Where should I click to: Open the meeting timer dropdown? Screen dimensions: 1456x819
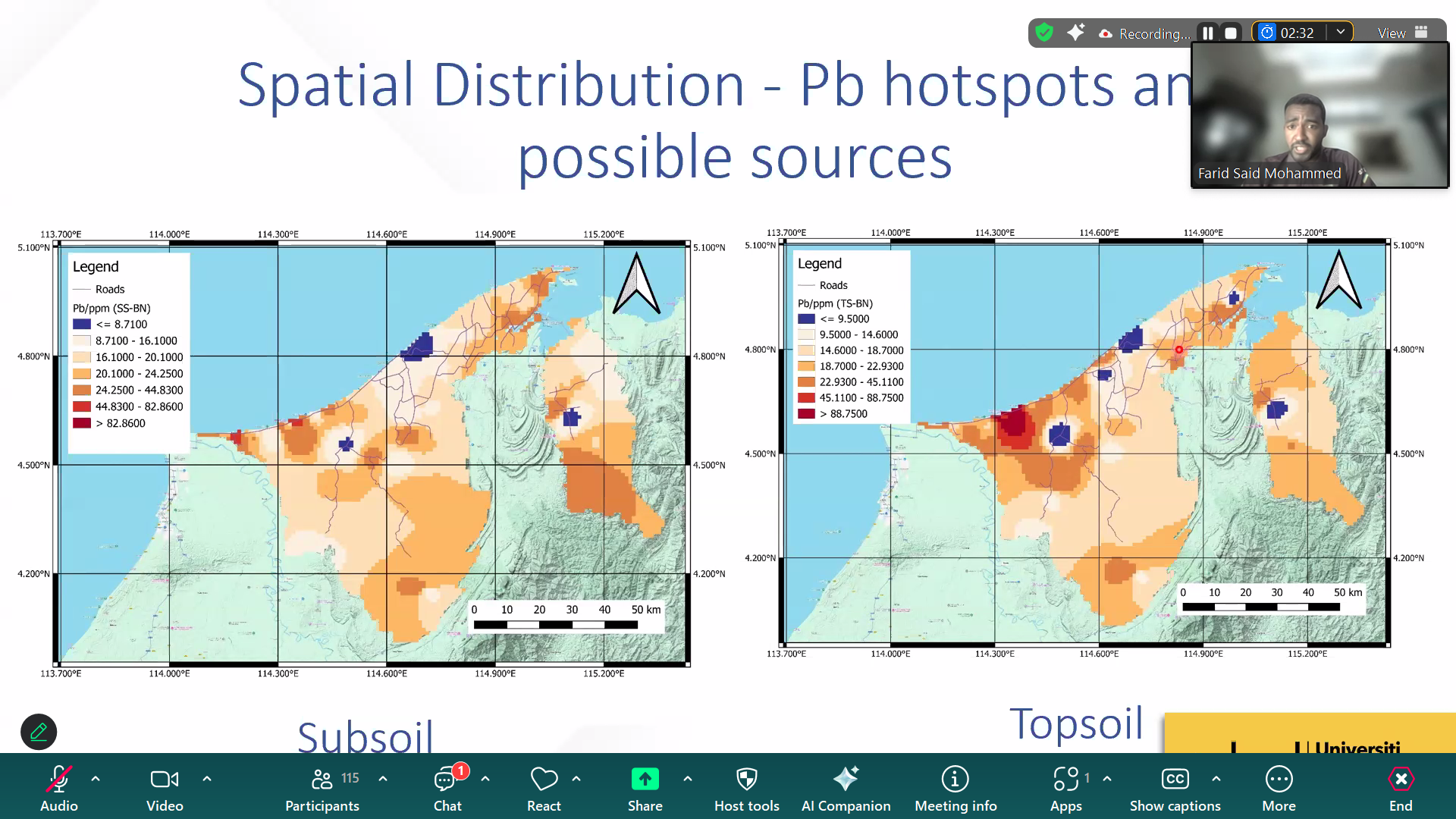click(x=1341, y=33)
